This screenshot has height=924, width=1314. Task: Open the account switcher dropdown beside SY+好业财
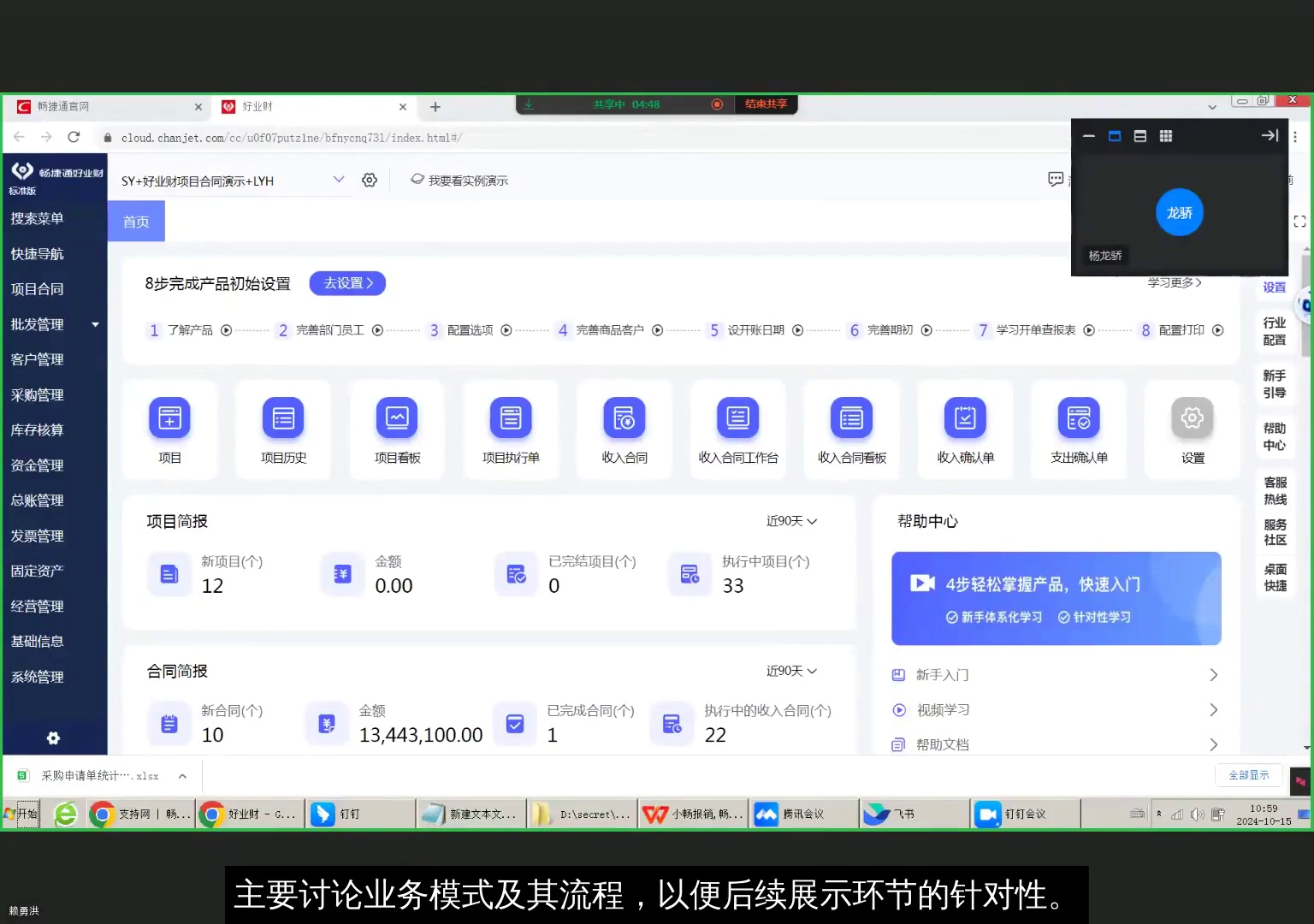[x=339, y=180]
